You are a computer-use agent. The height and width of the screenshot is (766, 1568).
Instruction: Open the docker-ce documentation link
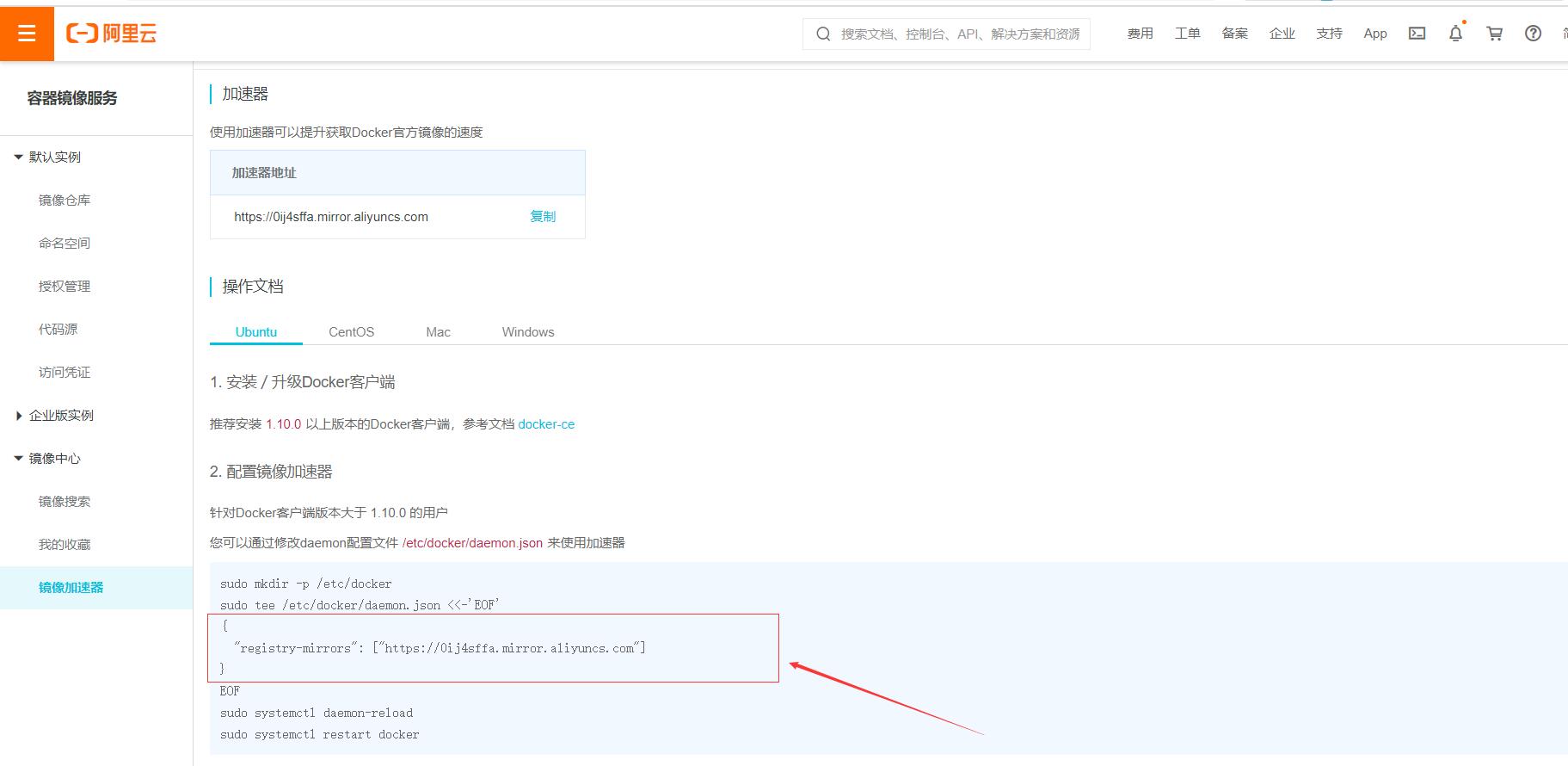[546, 423]
